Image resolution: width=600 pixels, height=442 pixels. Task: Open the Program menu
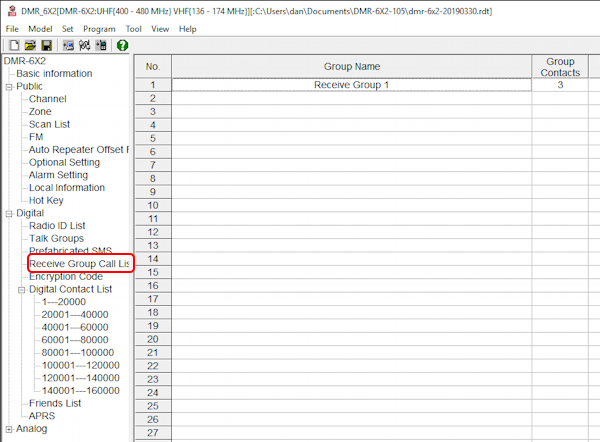coord(99,29)
